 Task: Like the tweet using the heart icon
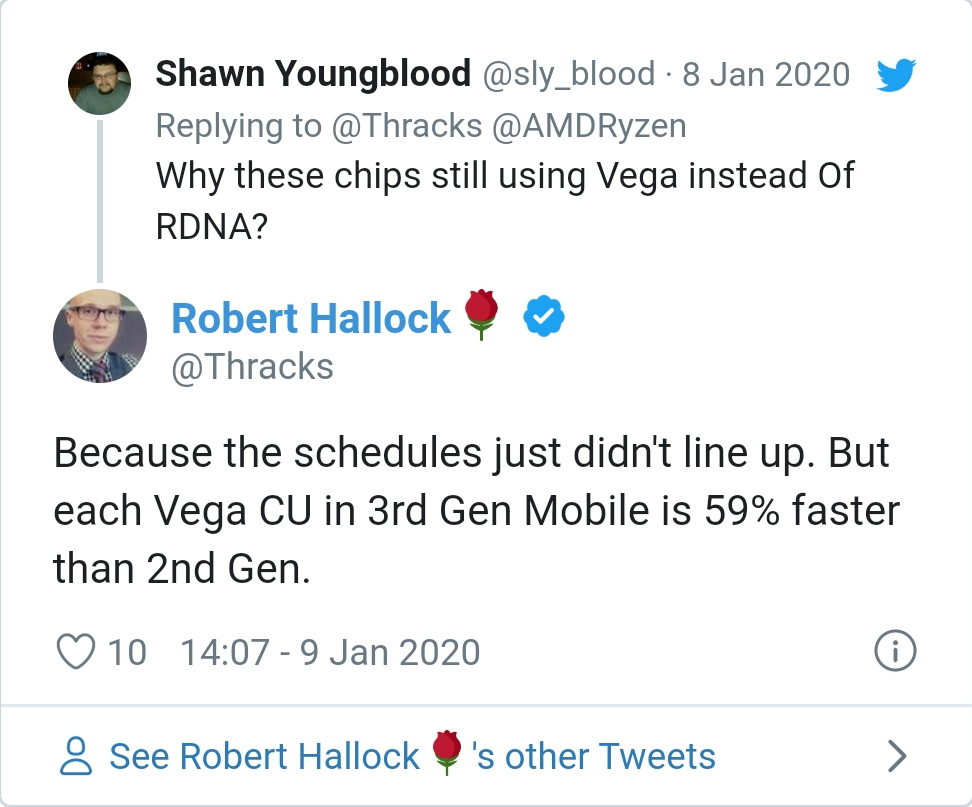pyautogui.click(x=76, y=651)
